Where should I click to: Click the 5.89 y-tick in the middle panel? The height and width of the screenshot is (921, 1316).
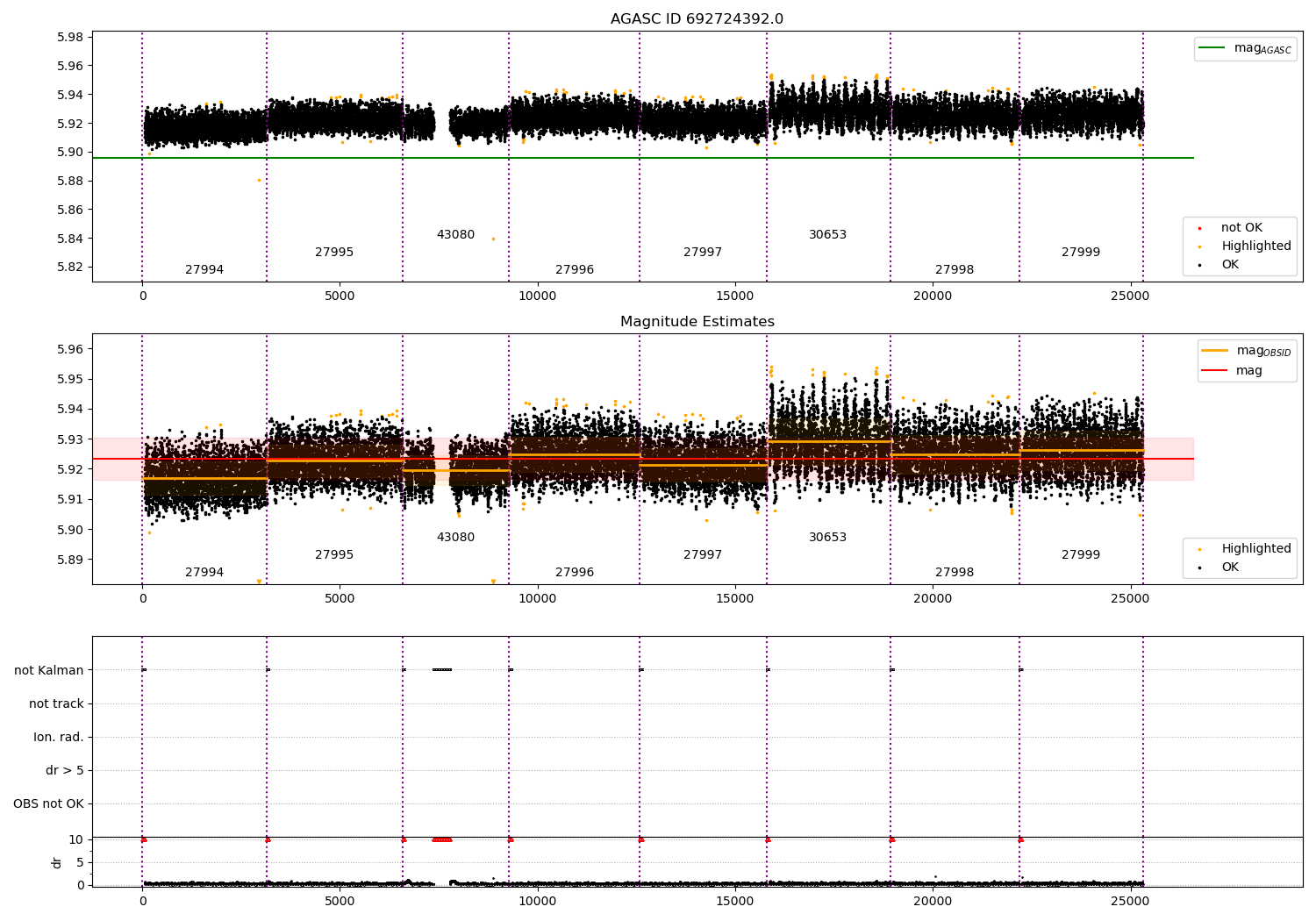pyautogui.click(x=69, y=560)
